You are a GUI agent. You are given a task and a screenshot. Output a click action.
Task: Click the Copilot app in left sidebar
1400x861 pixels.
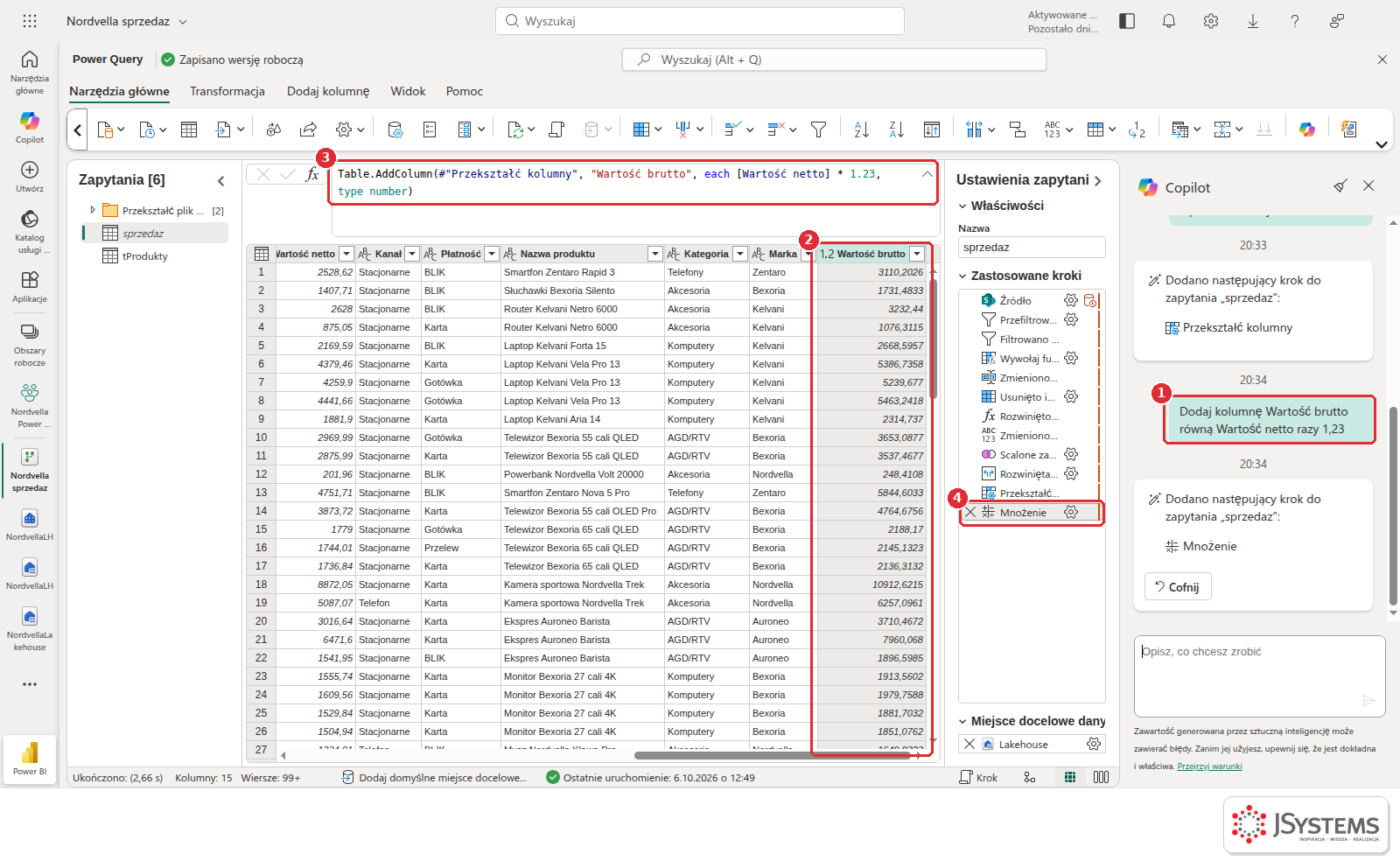pos(29,126)
